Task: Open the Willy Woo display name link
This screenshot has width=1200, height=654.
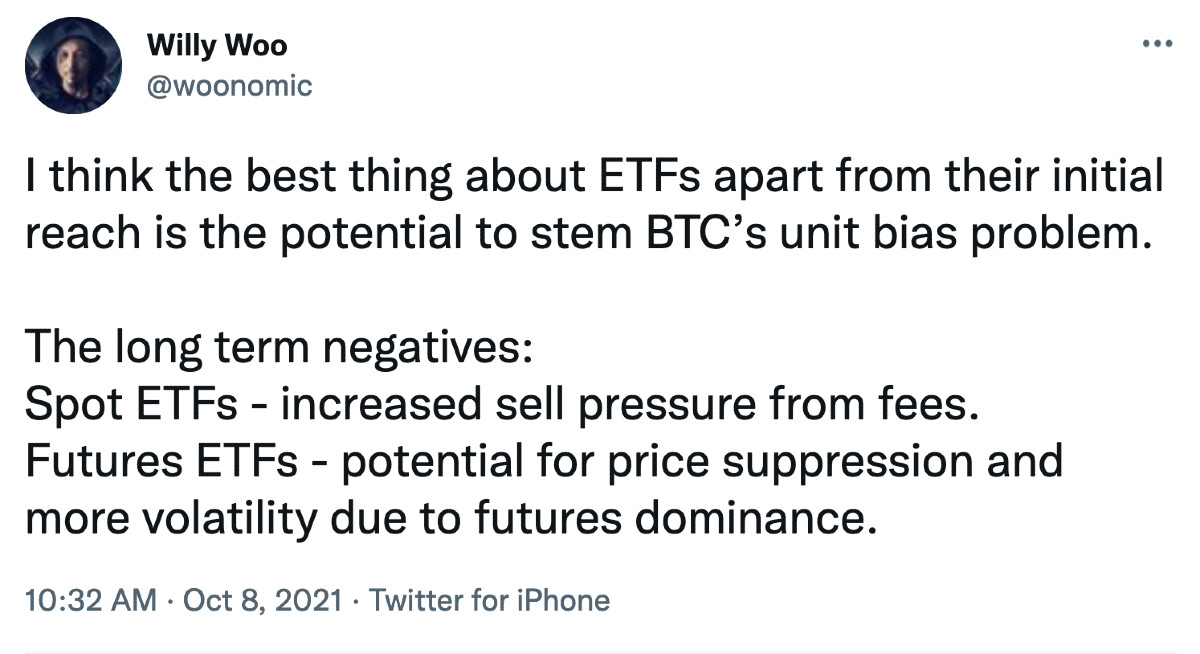Action: 216,46
